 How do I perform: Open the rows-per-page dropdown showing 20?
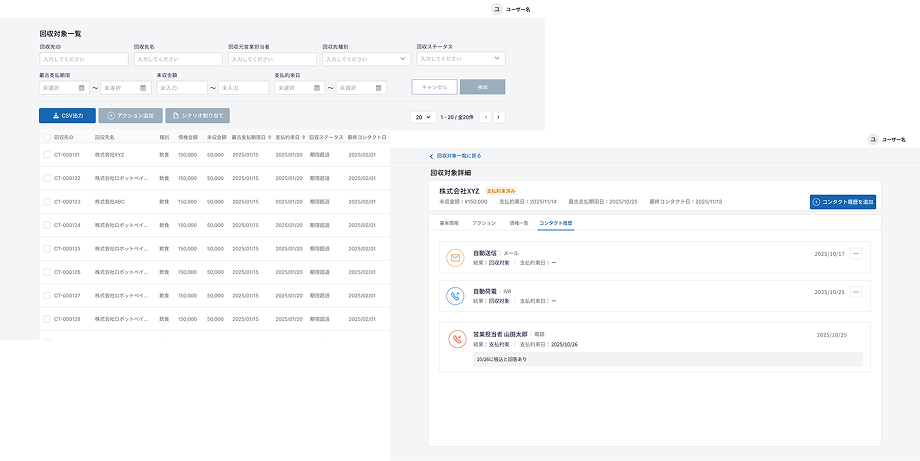click(x=423, y=117)
